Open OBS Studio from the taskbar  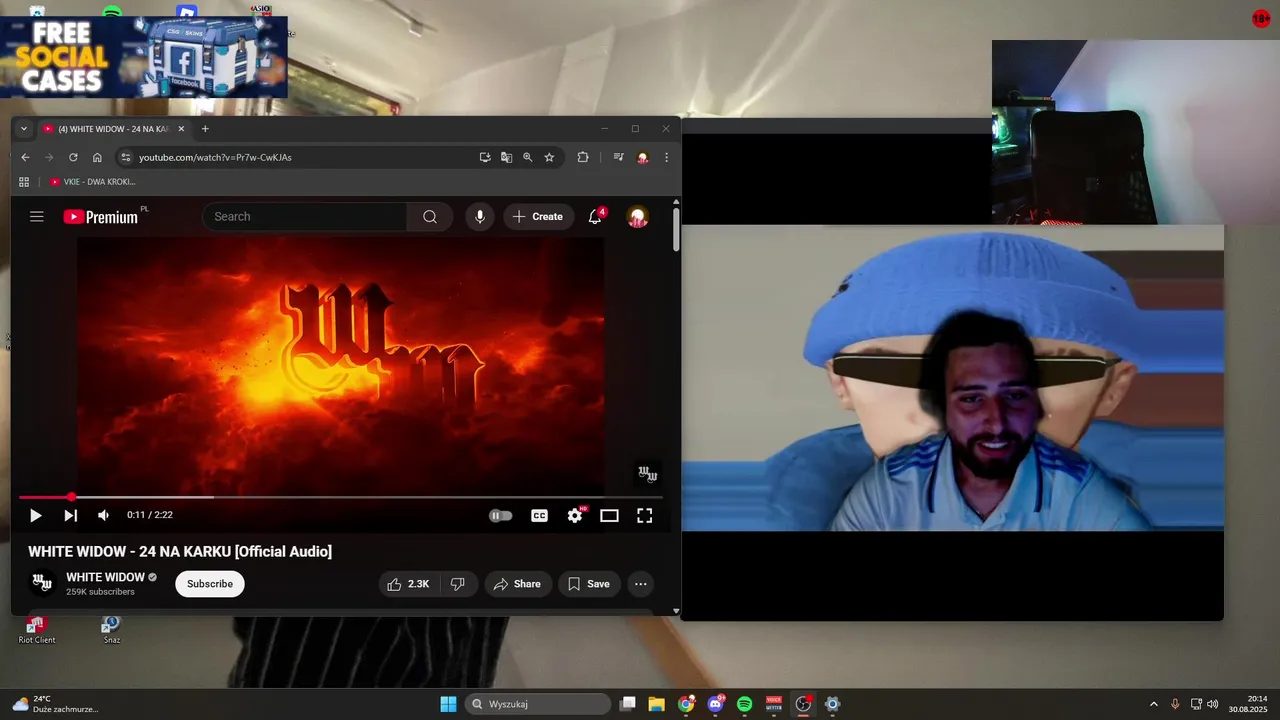(803, 704)
